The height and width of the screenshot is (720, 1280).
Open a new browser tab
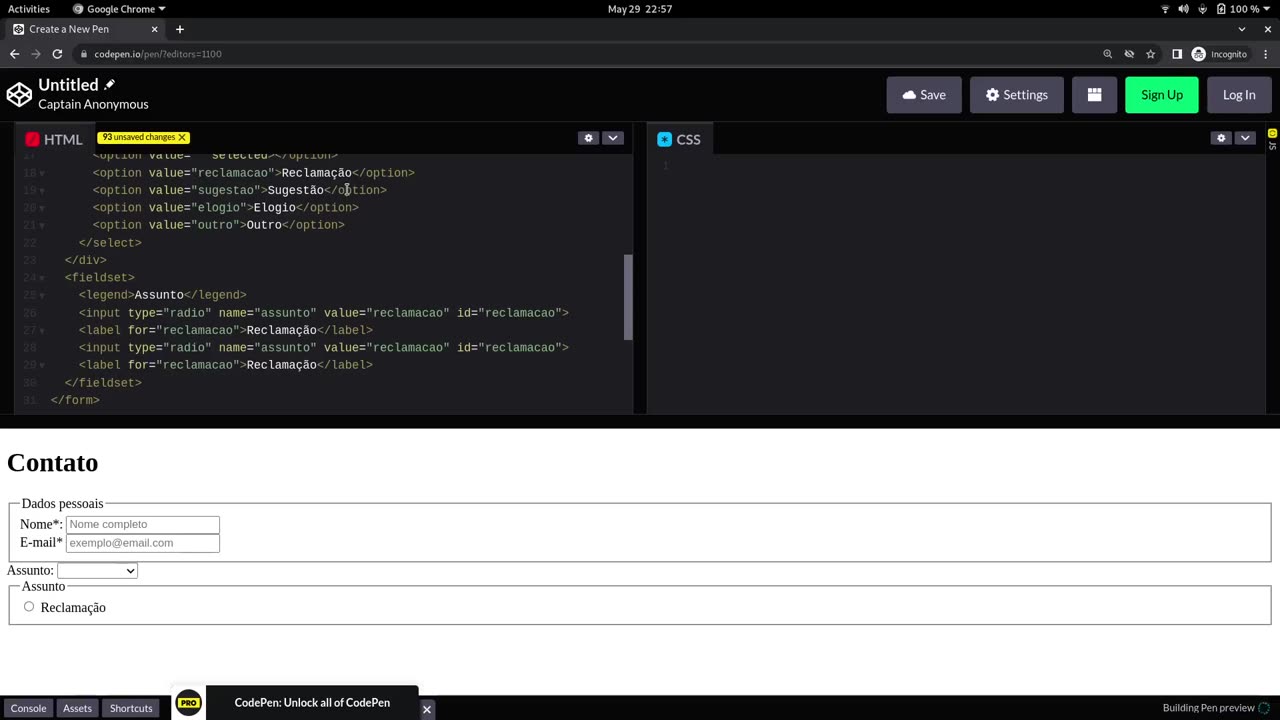click(180, 29)
